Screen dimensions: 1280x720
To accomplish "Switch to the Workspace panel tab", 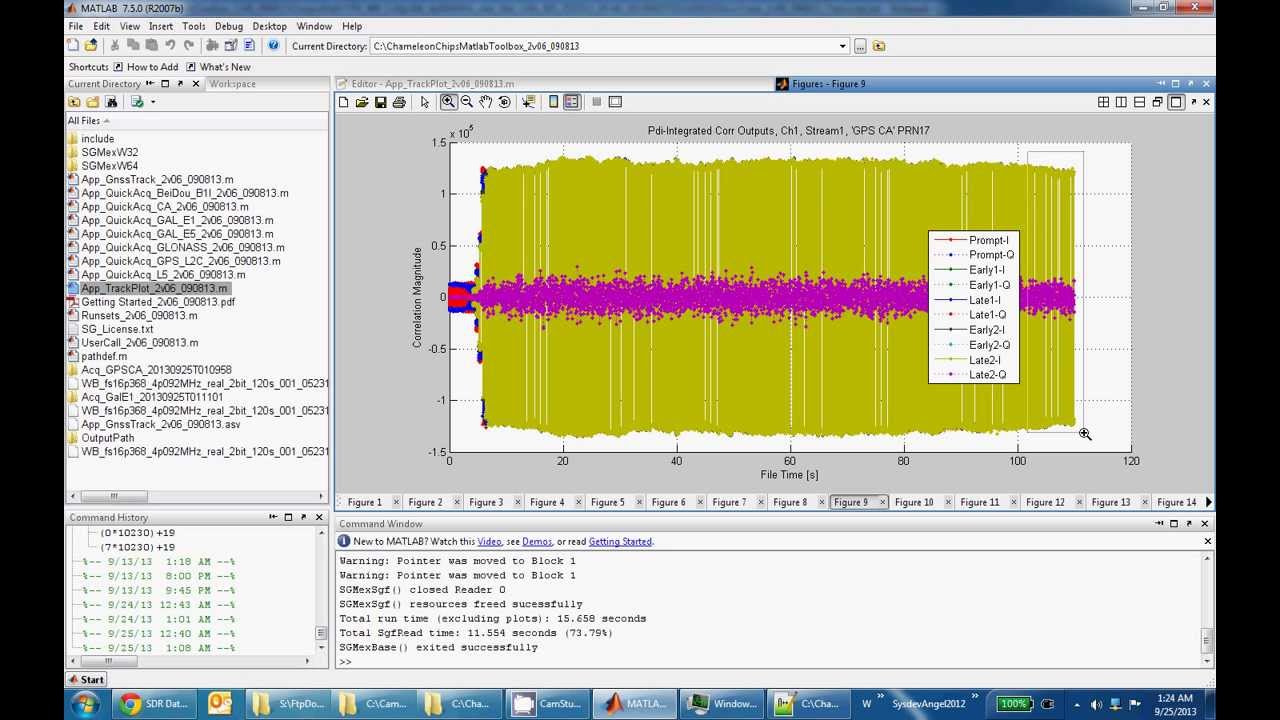I will point(232,84).
